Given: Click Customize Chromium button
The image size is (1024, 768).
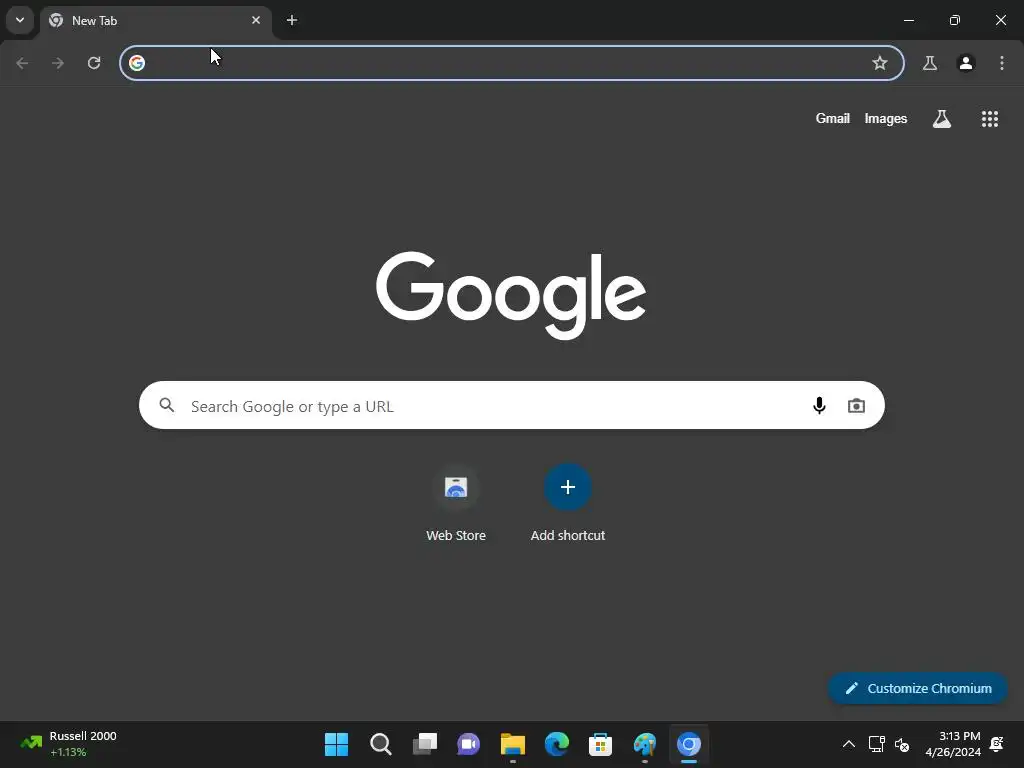Looking at the screenshot, I should click(918, 688).
